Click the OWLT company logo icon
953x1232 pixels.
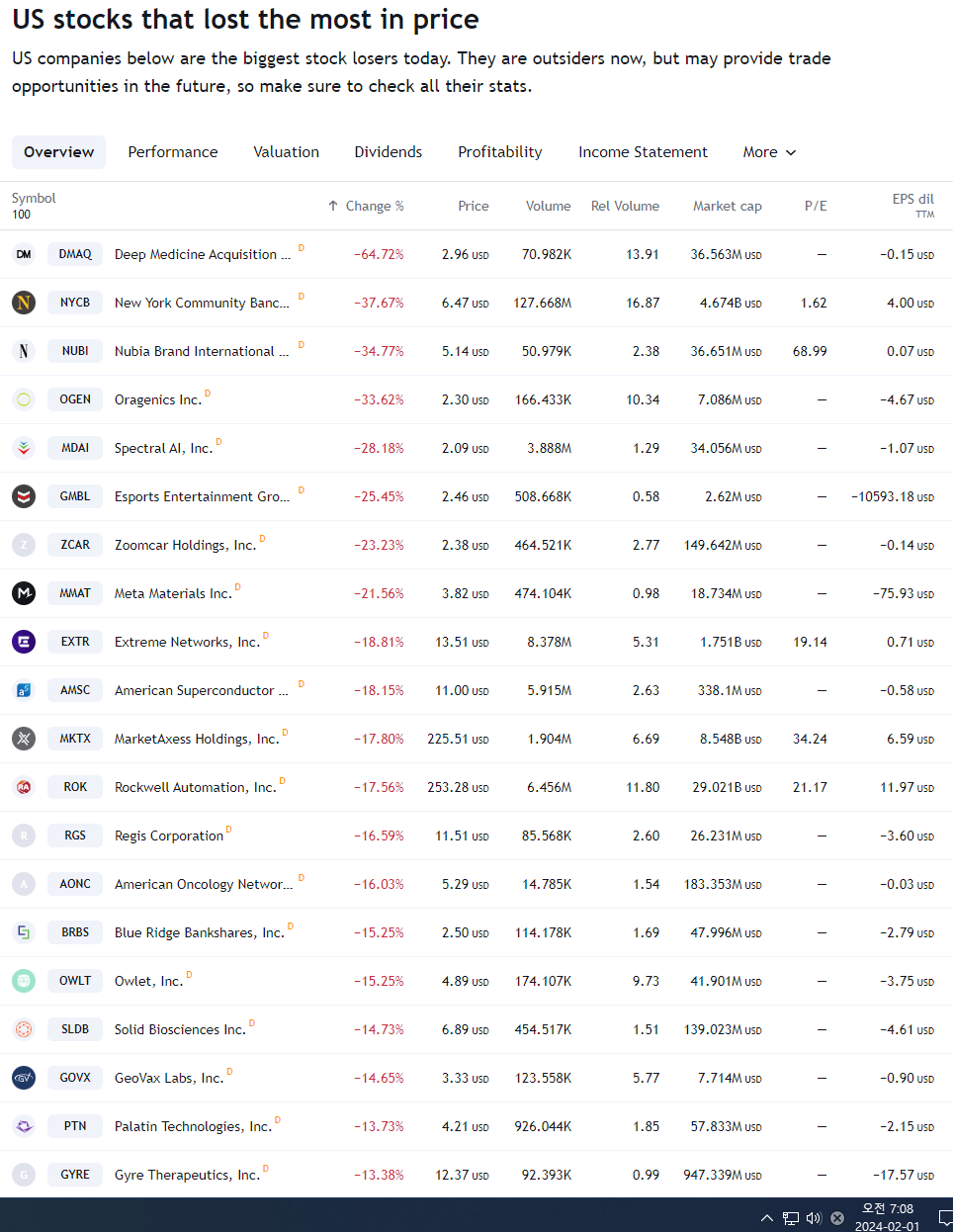[x=24, y=981]
